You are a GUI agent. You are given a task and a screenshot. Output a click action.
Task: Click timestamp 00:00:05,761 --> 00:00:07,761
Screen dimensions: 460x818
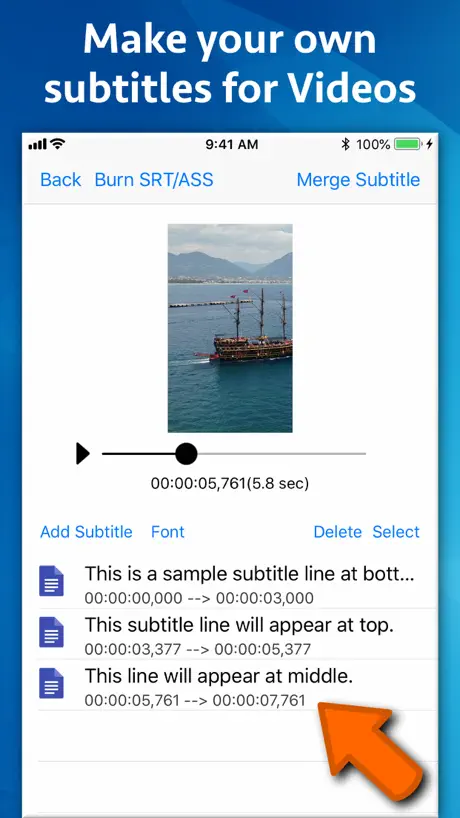tap(195, 700)
